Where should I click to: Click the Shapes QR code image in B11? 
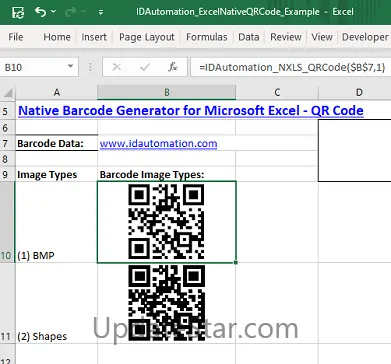pos(166,303)
